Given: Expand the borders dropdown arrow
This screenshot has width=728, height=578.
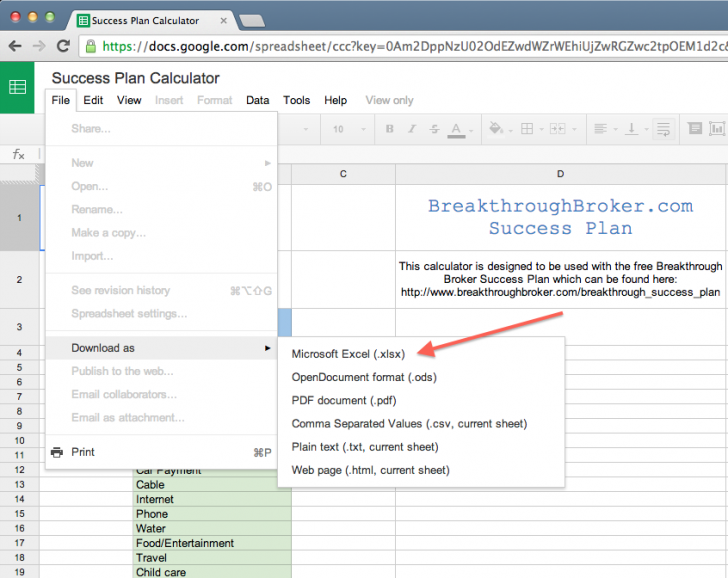Looking at the screenshot, I should coord(541,130).
